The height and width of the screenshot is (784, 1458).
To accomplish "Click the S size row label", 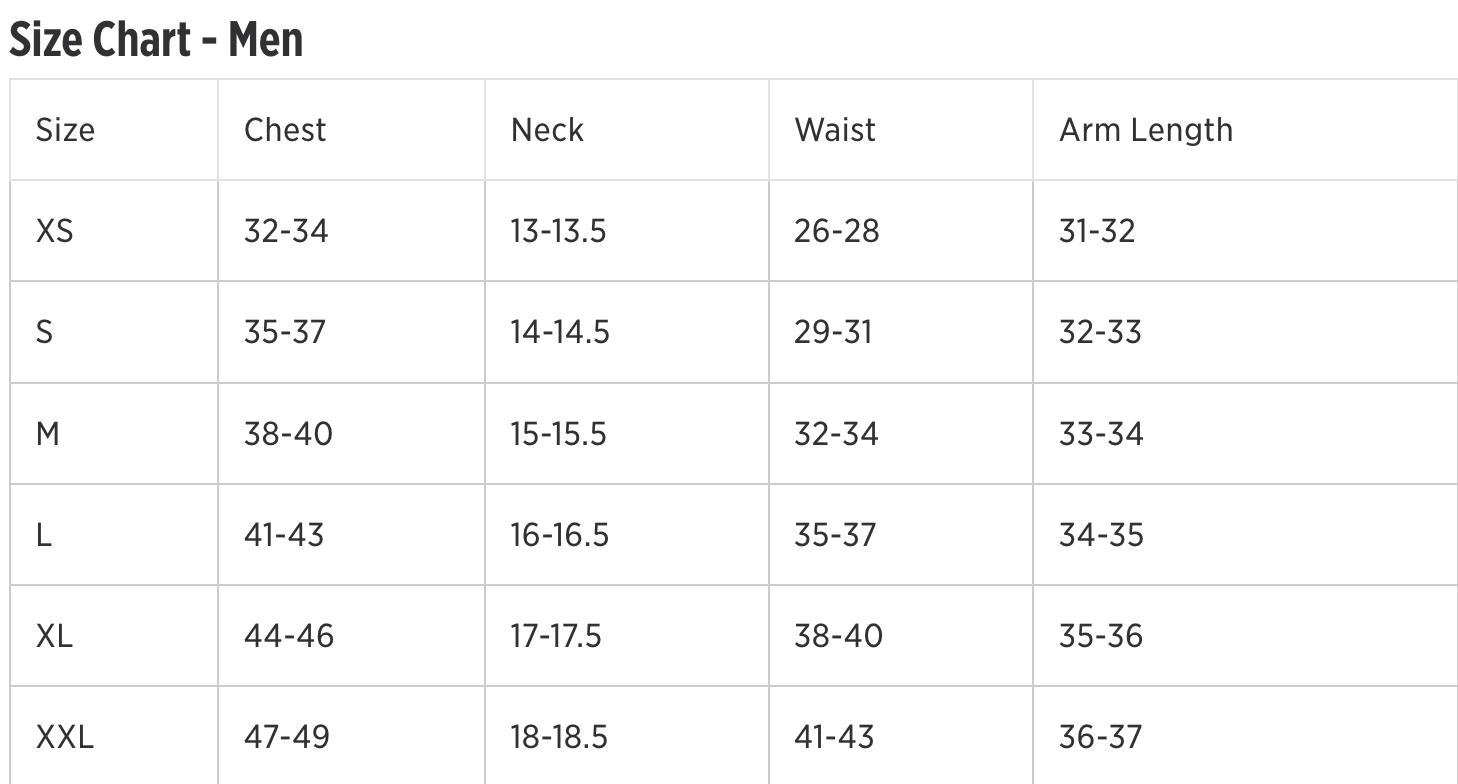I will (x=44, y=332).
